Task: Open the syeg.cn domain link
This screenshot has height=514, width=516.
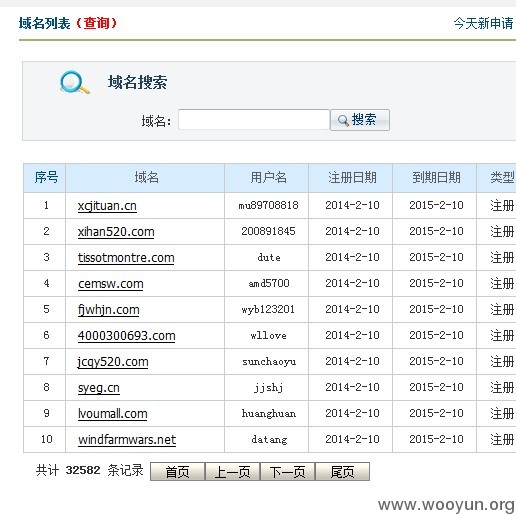Action: [99, 388]
